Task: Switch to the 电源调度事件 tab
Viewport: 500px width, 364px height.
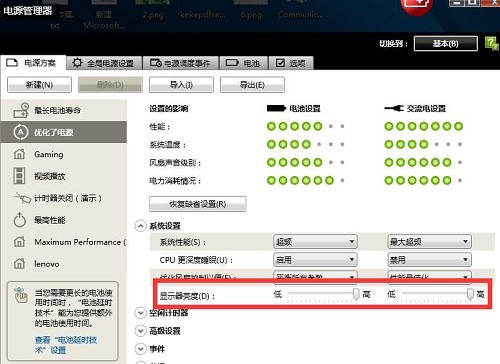Action: [x=180, y=63]
